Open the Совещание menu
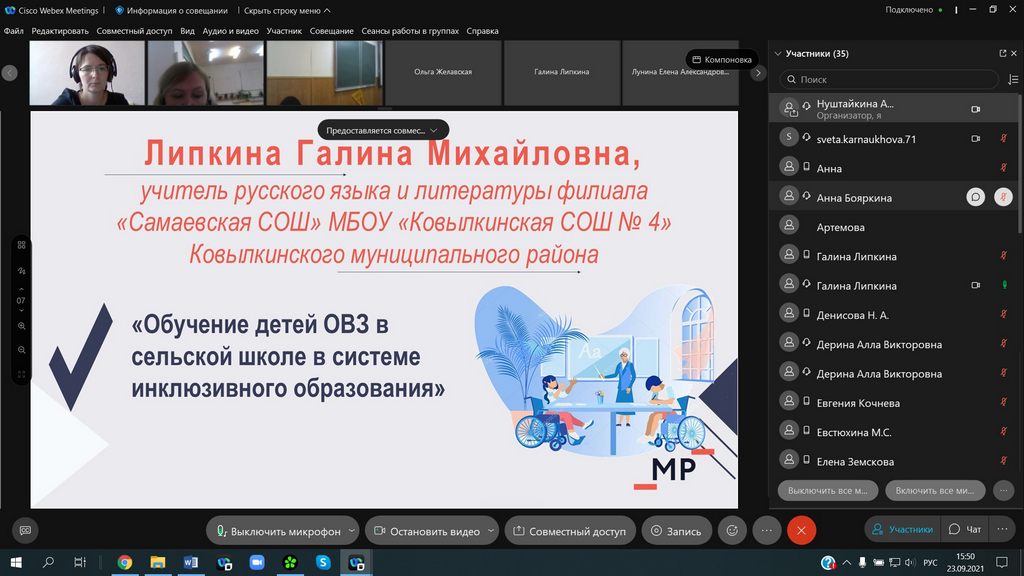 tap(331, 31)
